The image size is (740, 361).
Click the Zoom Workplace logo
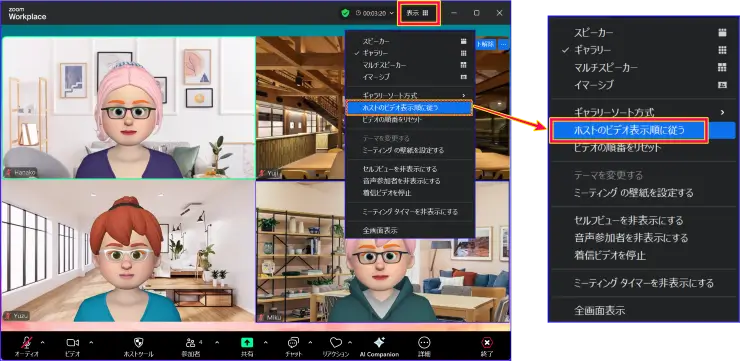tap(27, 13)
